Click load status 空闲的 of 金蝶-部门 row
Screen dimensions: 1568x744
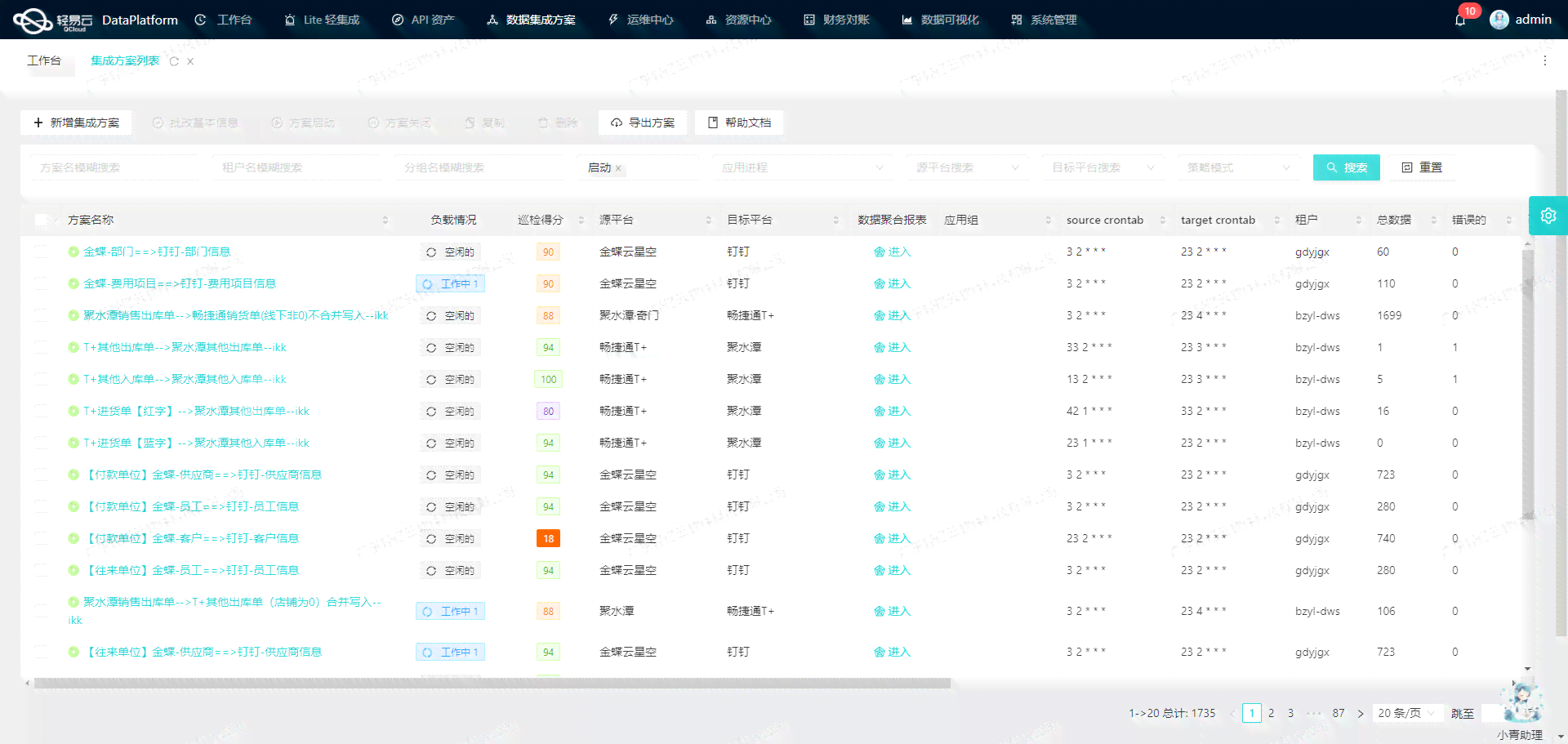451,252
